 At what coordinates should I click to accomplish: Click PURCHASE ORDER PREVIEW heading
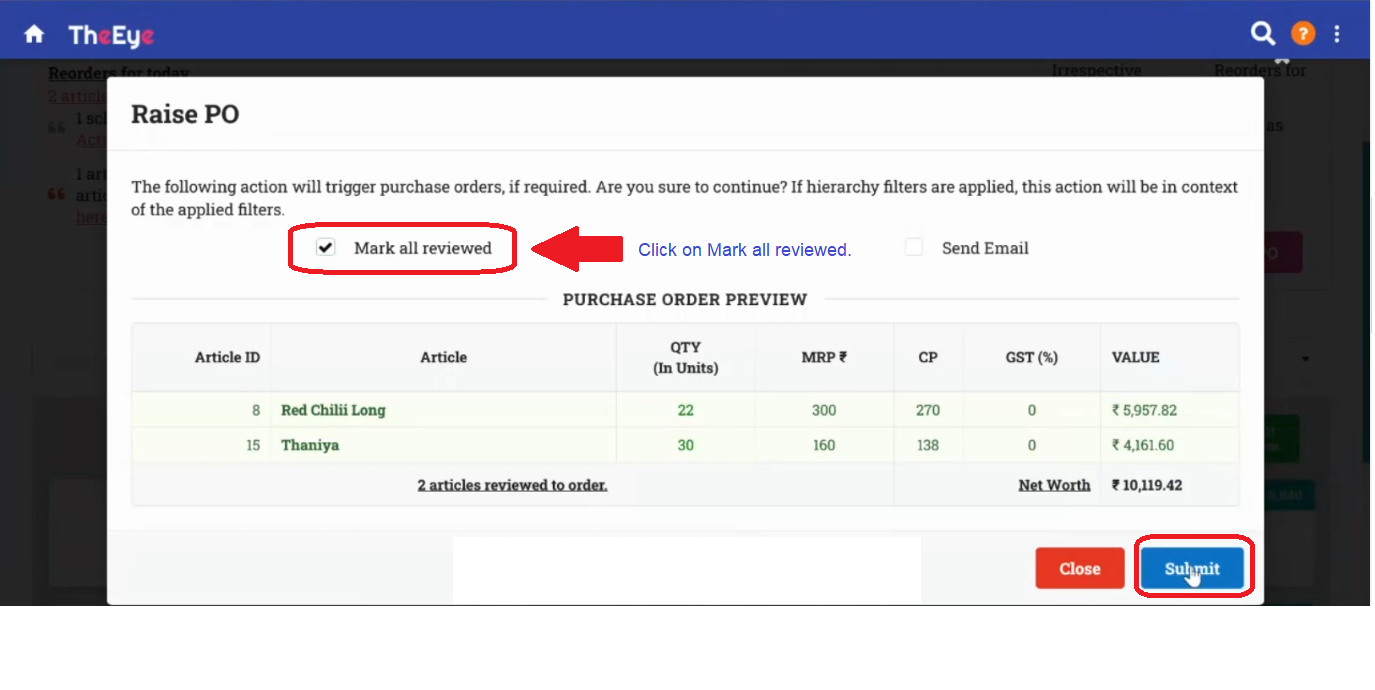click(x=685, y=299)
